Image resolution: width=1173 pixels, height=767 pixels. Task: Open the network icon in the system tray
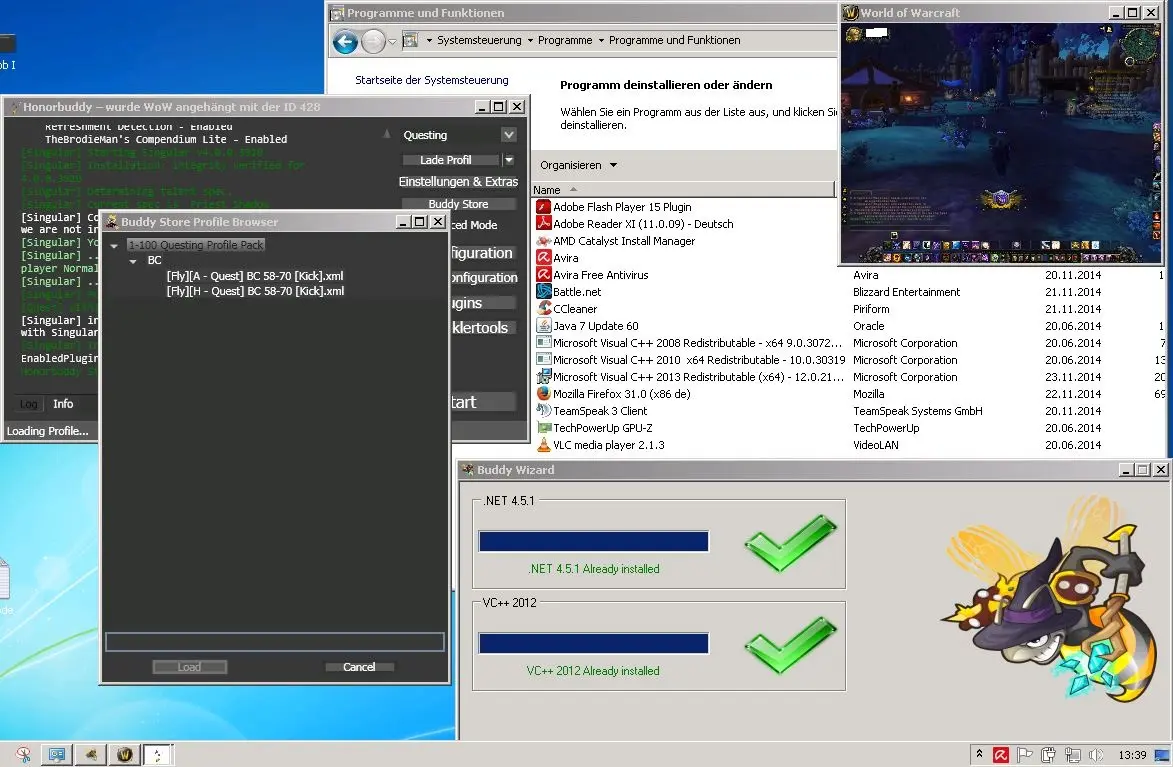pos(1072,755)
